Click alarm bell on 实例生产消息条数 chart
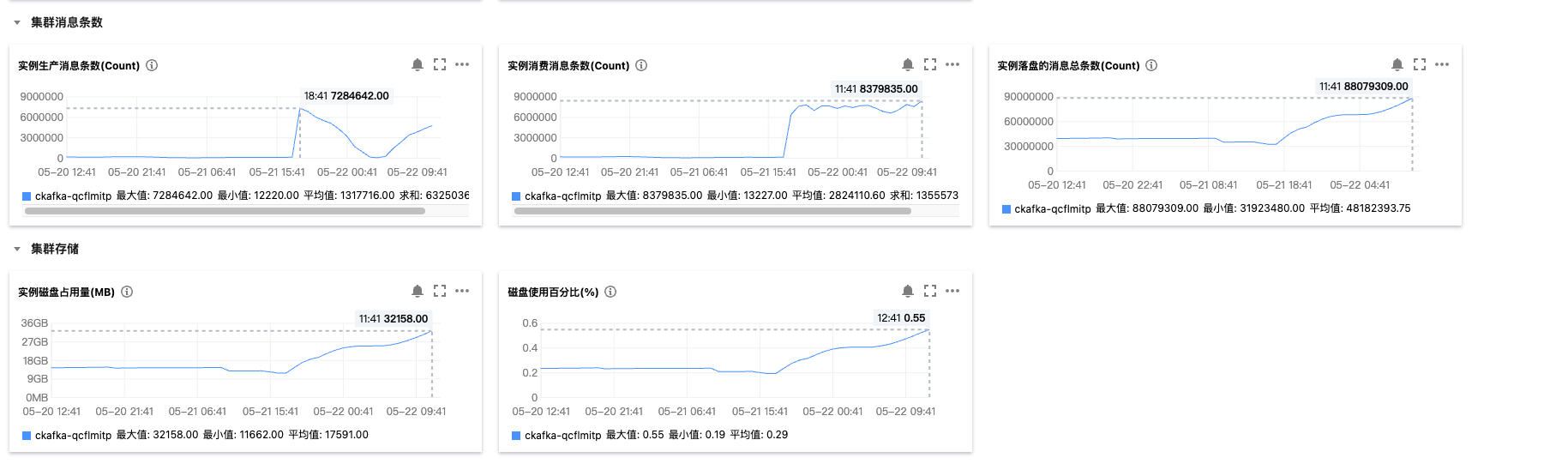 point(418,64)
